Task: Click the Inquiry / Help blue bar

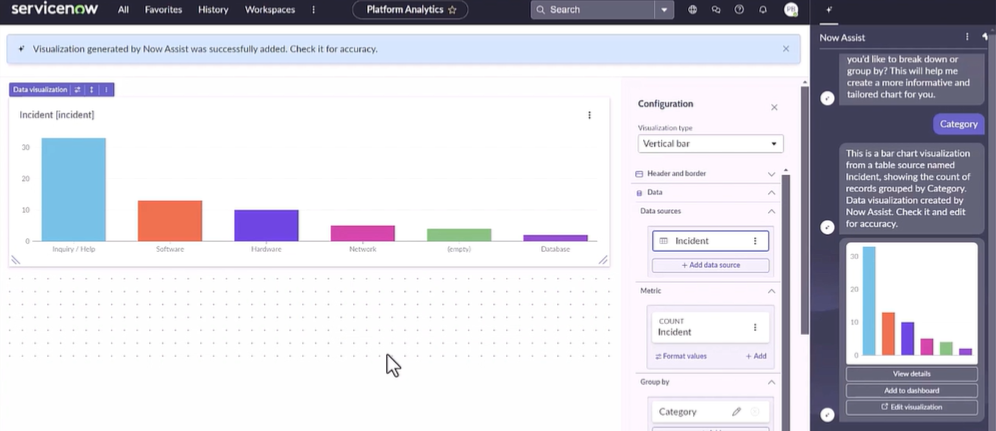Action: click(74, 190)
